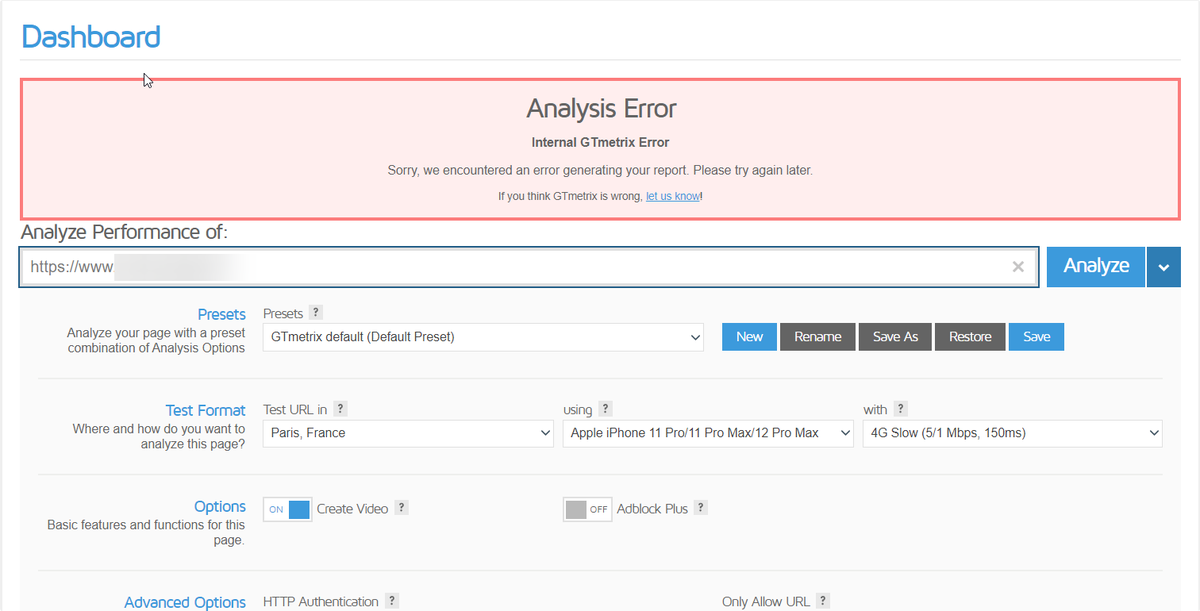Screen dimensions: 1200x611
Task: Click the Dashboard page title
Action: tap(91, 37)
